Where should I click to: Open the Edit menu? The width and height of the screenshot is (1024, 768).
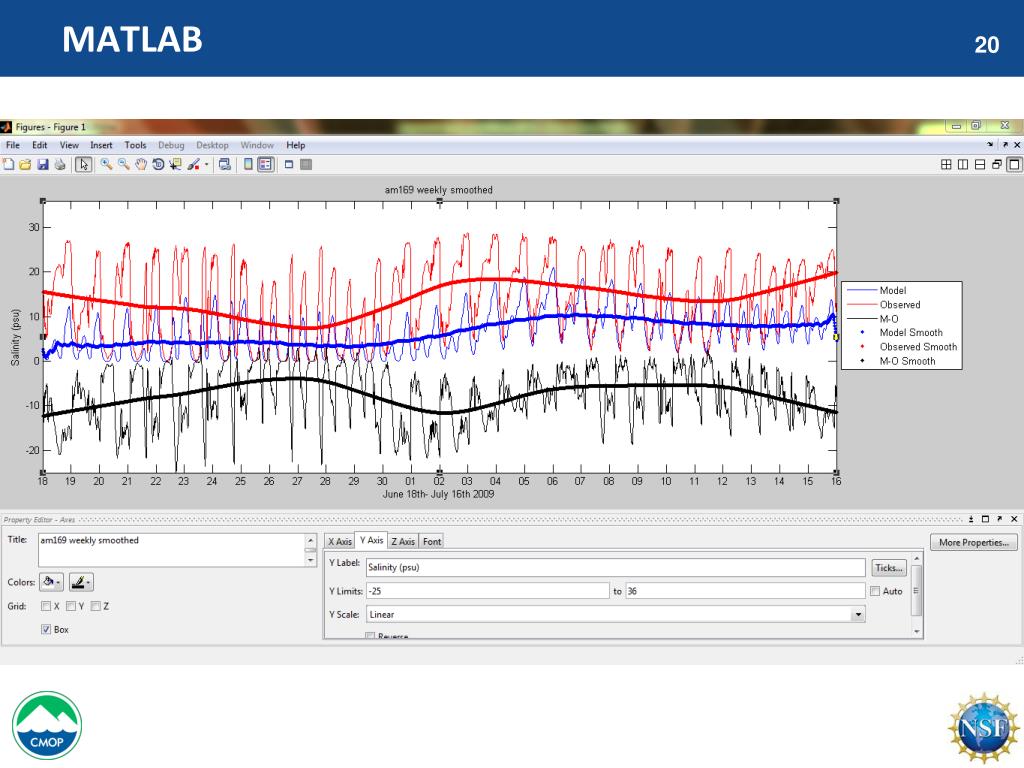pyautogui.click(x=40, y=145)
